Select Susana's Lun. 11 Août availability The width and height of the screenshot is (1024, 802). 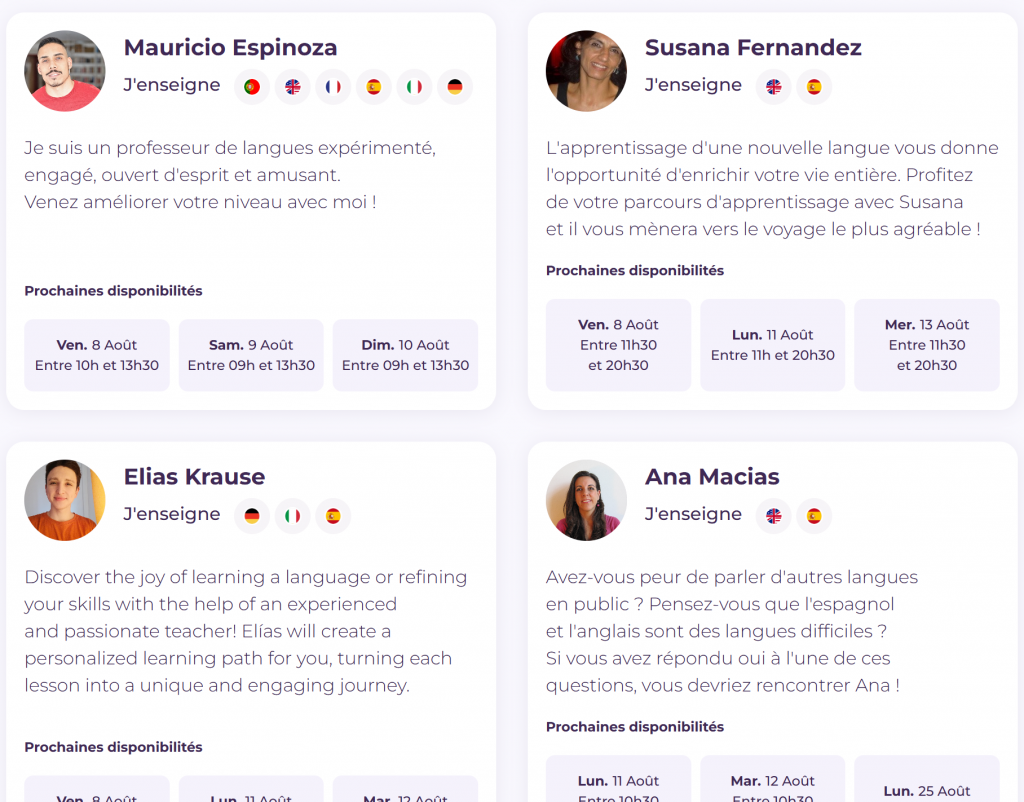(772, 345)
